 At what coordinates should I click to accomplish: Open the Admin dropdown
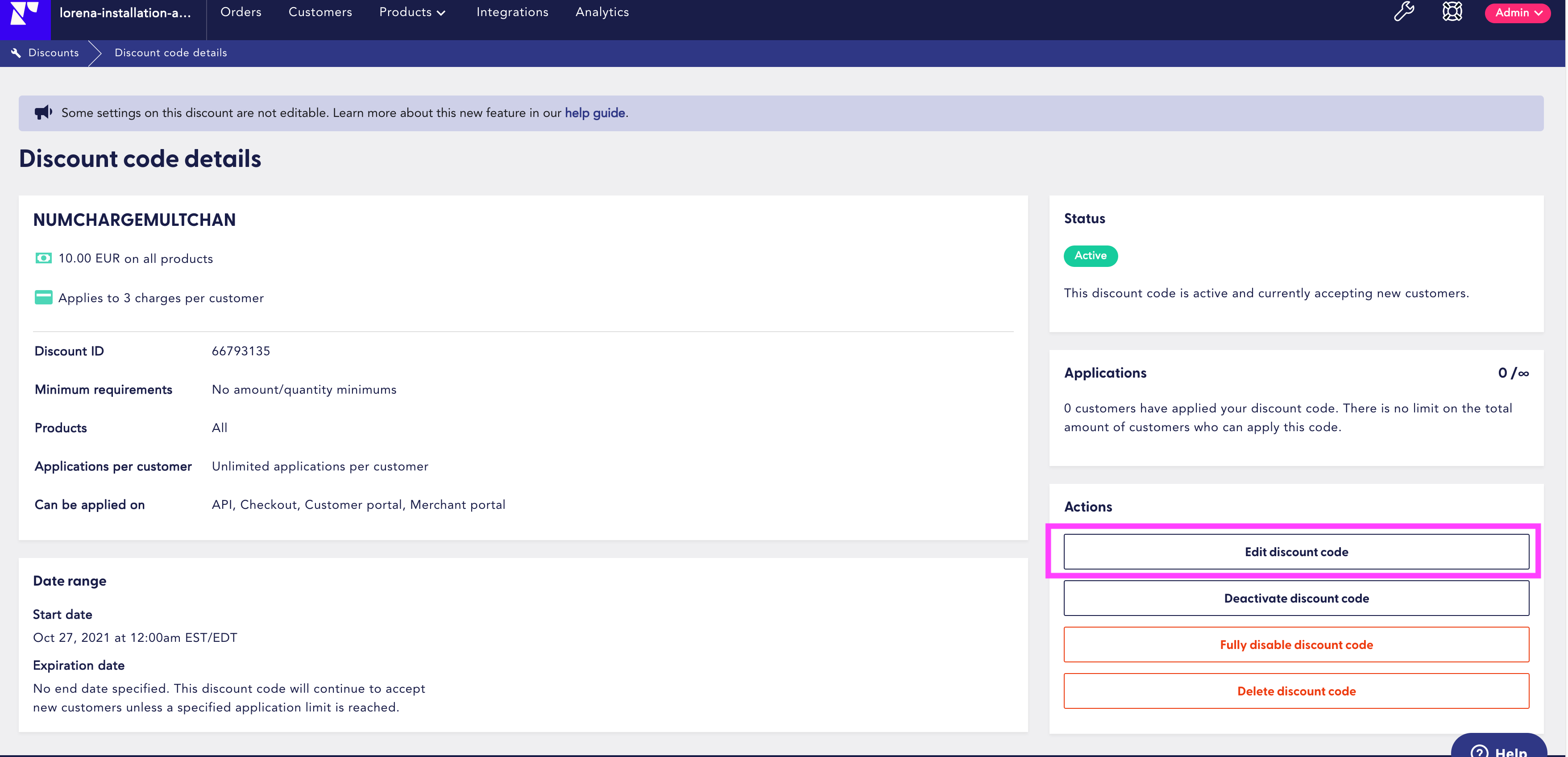point(1517,12)
